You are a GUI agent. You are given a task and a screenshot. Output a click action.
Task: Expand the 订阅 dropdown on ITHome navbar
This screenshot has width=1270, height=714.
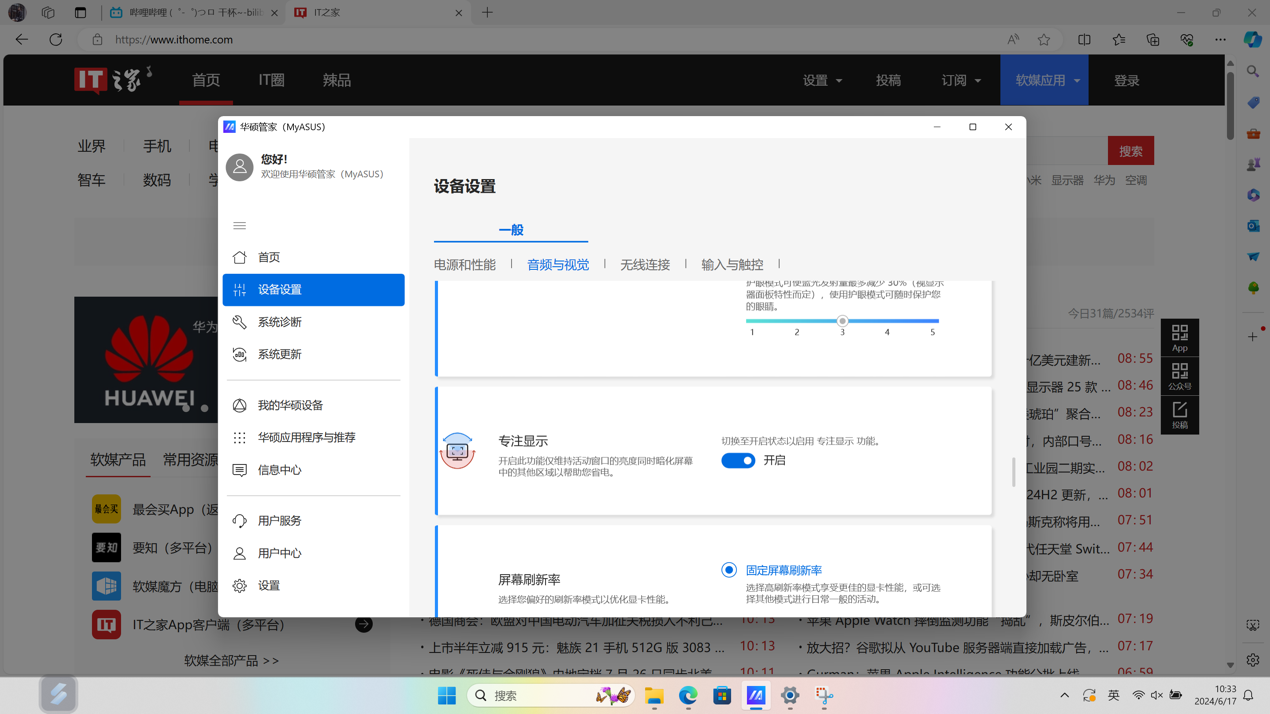click(960, 80)
